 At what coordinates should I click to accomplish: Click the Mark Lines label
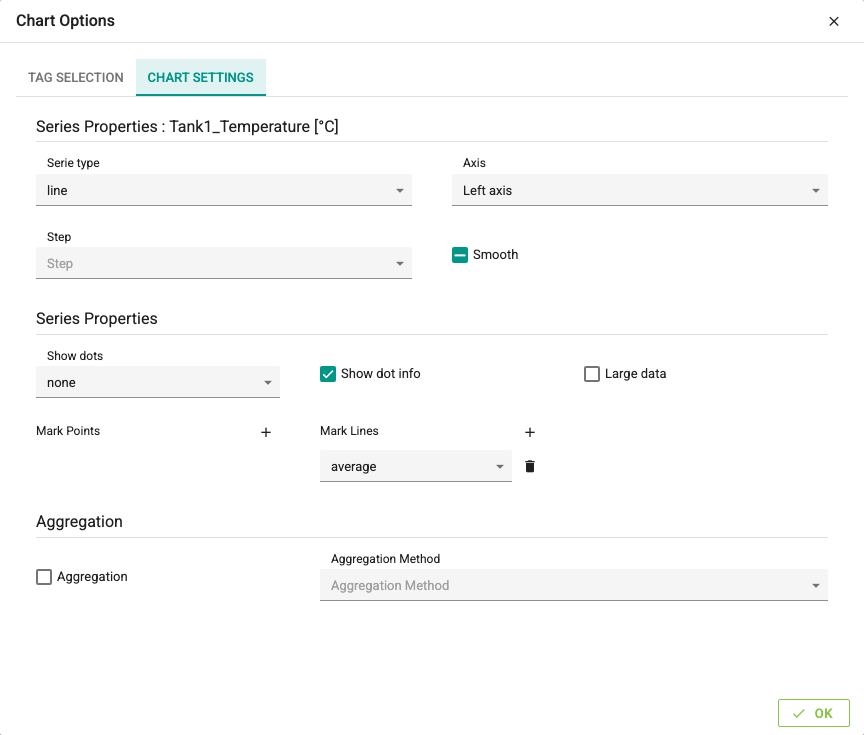pyautogui.click(x=349, y=431)
